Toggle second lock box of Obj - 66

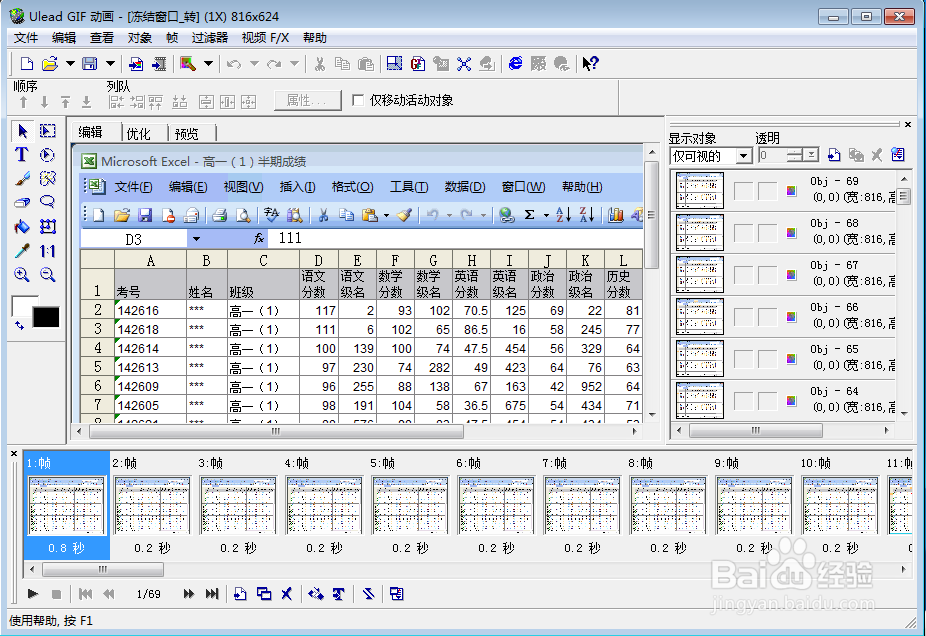[x=767, y=317]
